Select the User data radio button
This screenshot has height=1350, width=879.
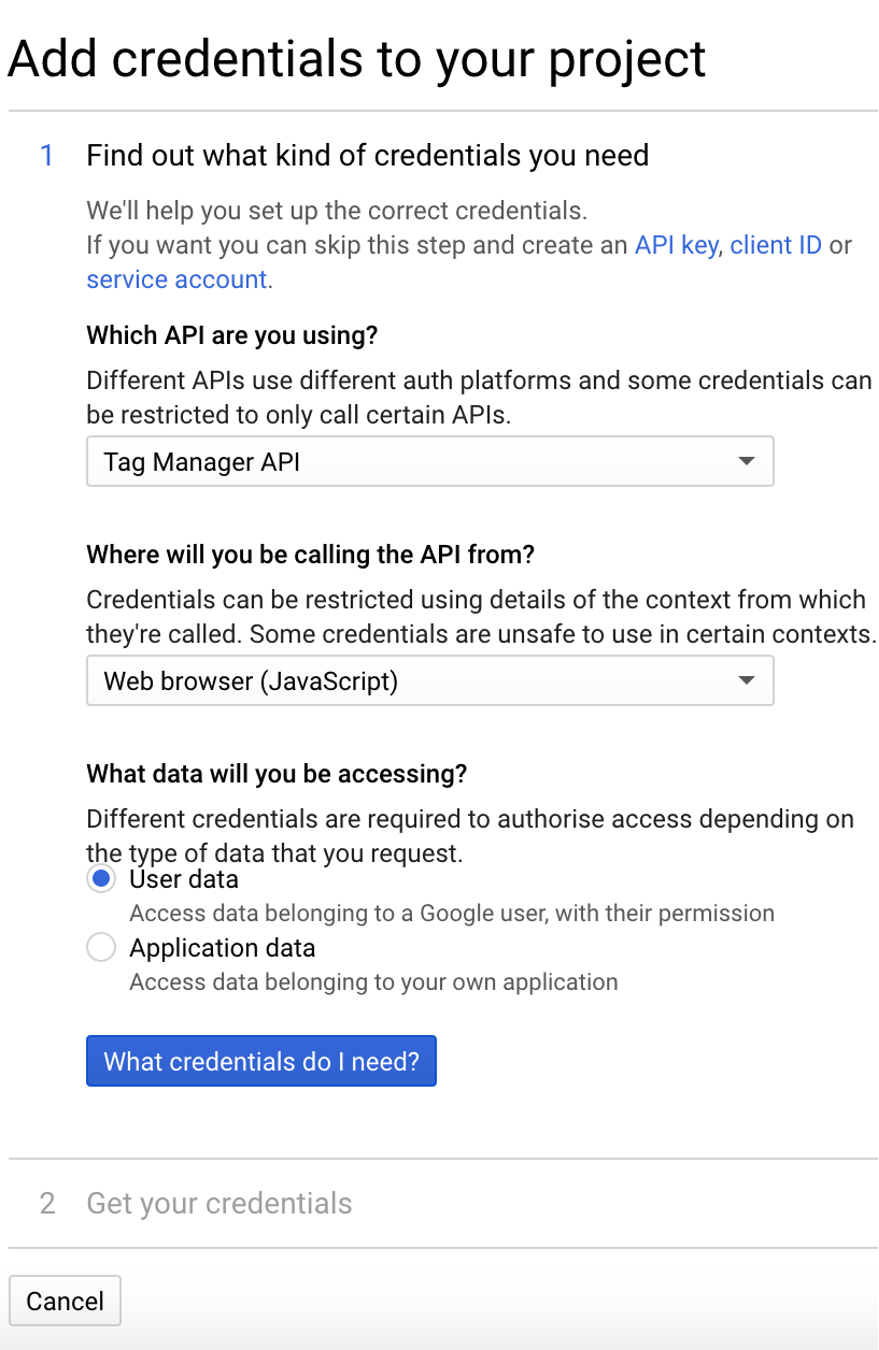(101, 879)
